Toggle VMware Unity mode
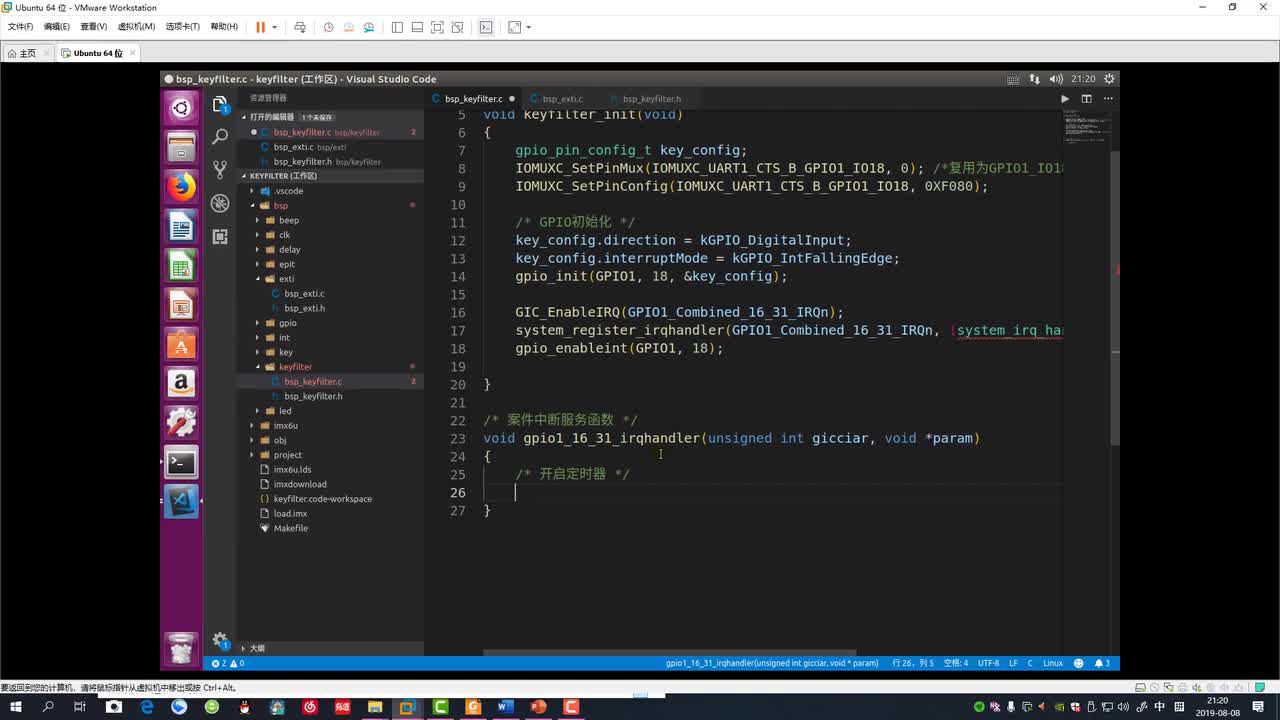Viewport: 1280px width, 720px height. pos(457,27)
